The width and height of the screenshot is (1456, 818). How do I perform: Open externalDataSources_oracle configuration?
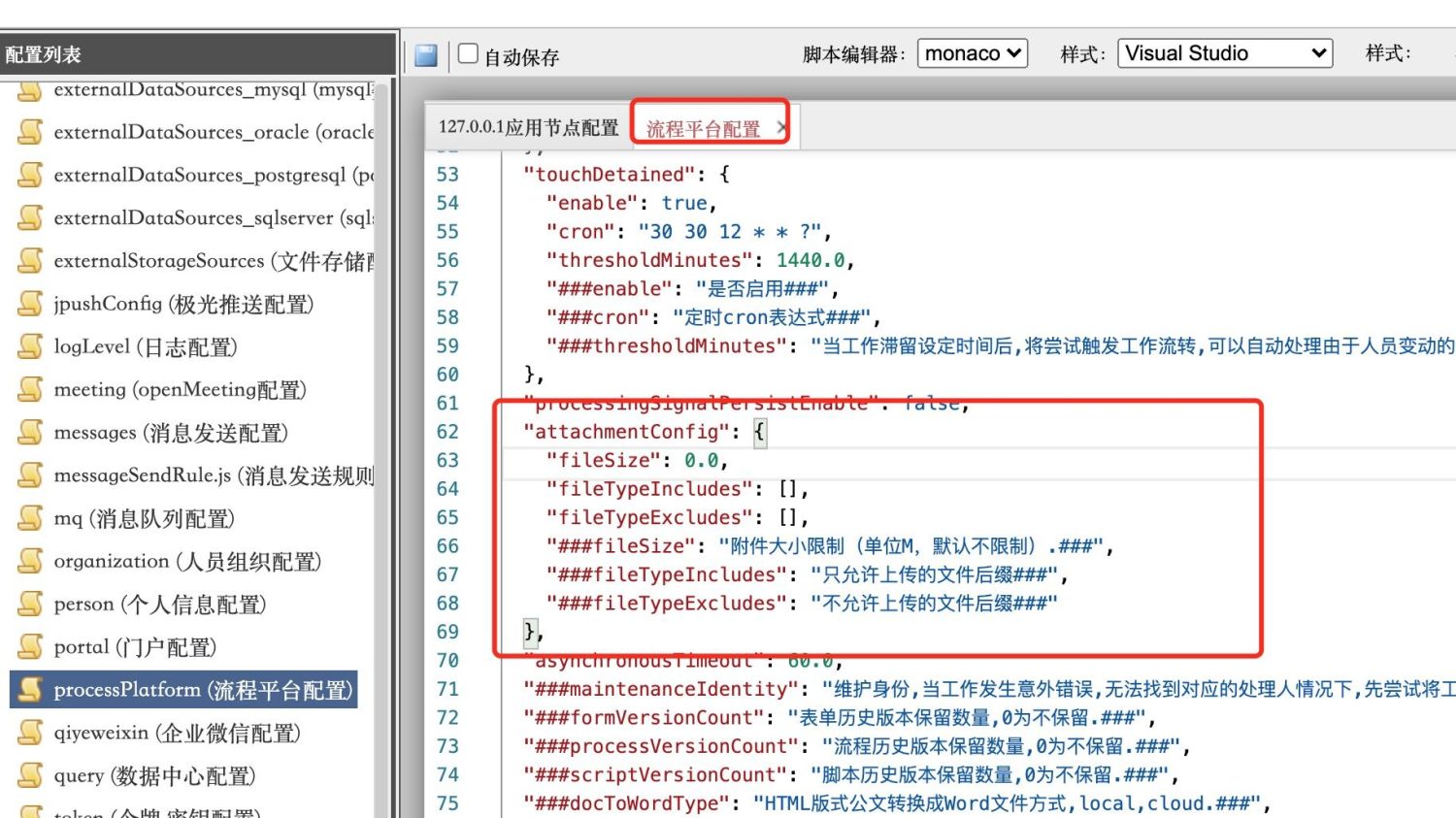tap(214, 131)
